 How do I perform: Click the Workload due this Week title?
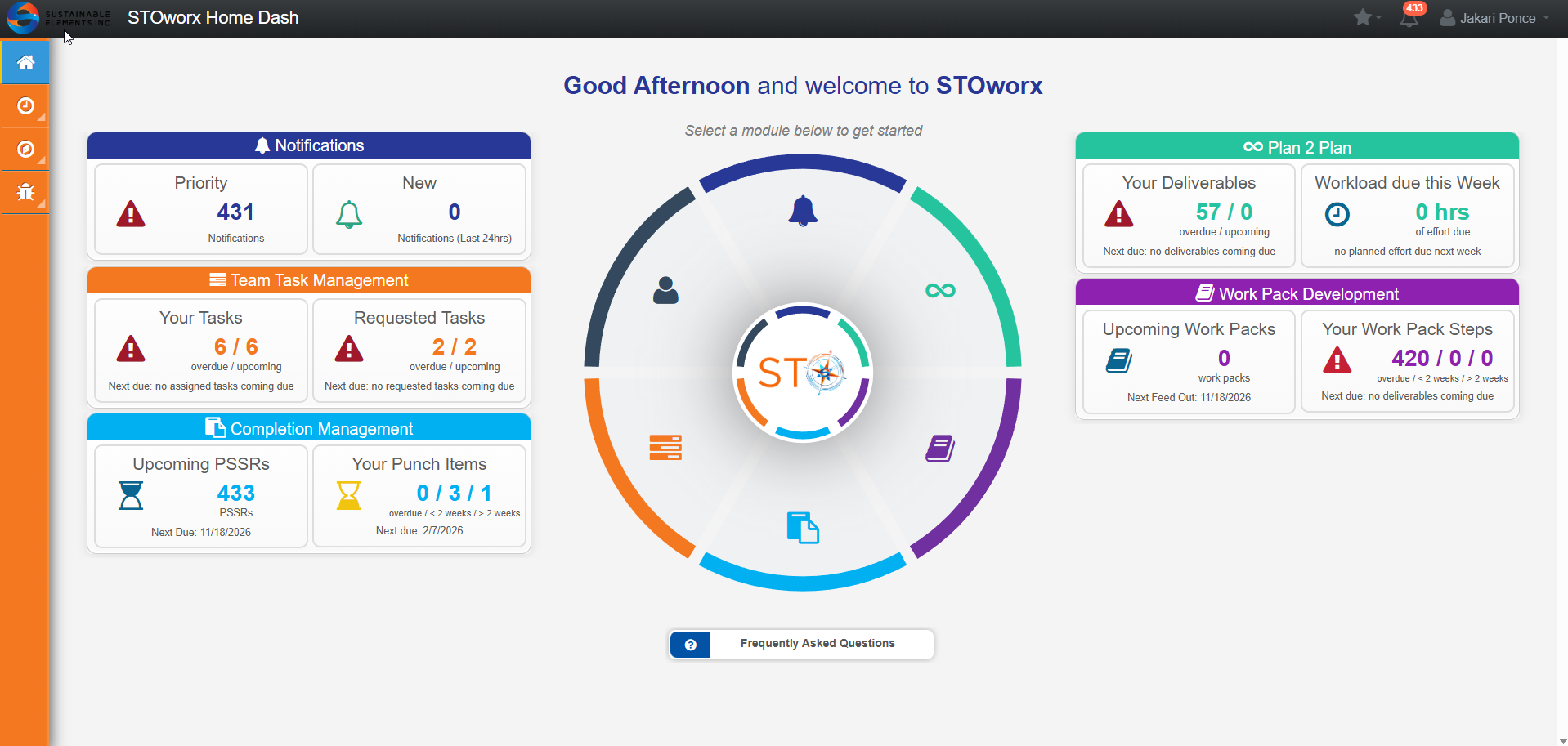pyautogui.click(x=1407, y=183)
